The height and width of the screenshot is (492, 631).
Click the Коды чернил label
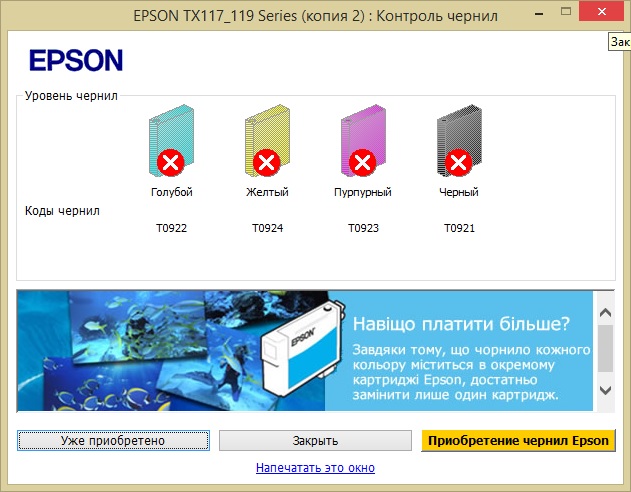point(62,211)
